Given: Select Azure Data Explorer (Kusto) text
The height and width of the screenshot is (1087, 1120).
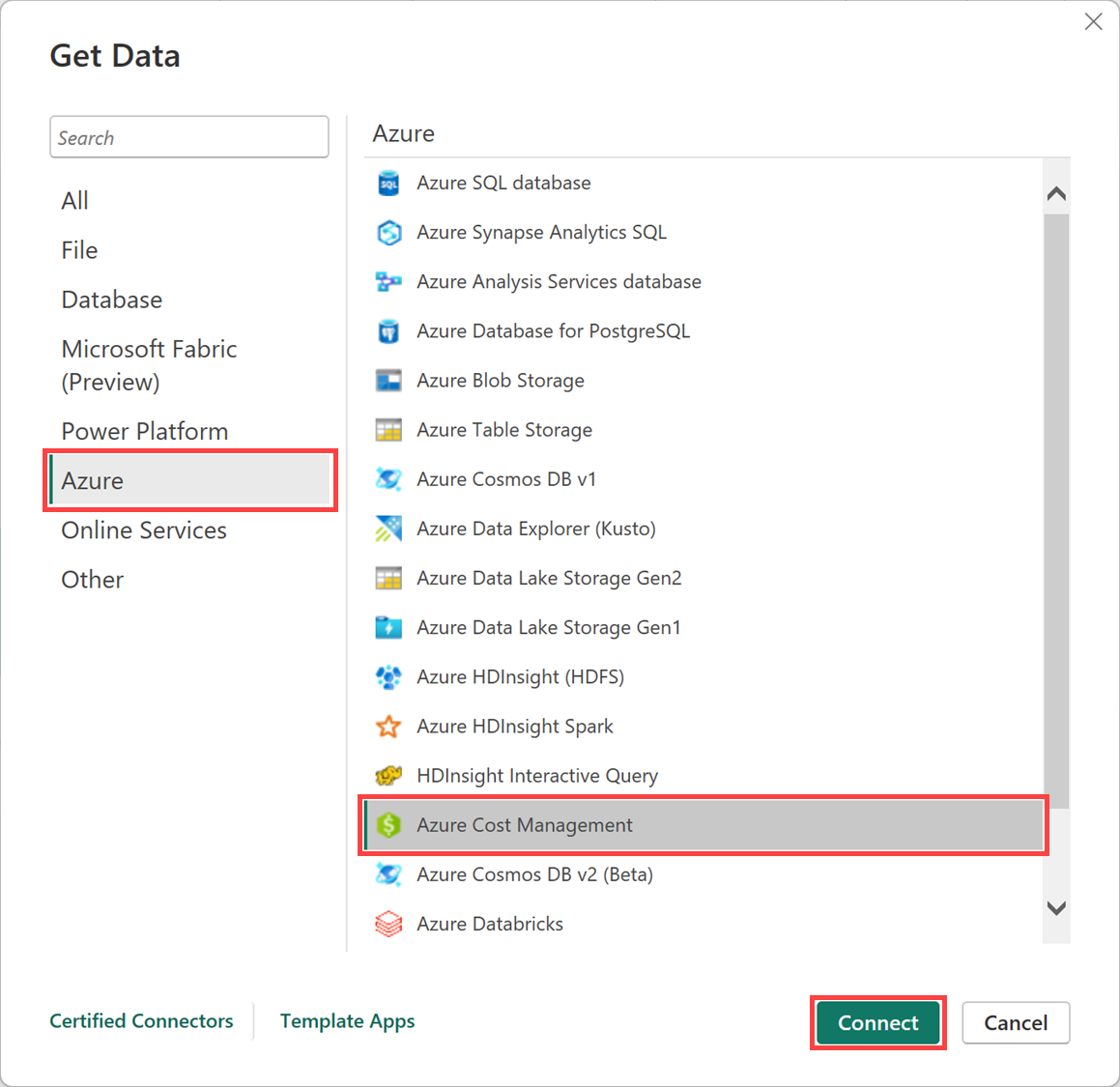Looking at the screenshot, I should (535, 529).
